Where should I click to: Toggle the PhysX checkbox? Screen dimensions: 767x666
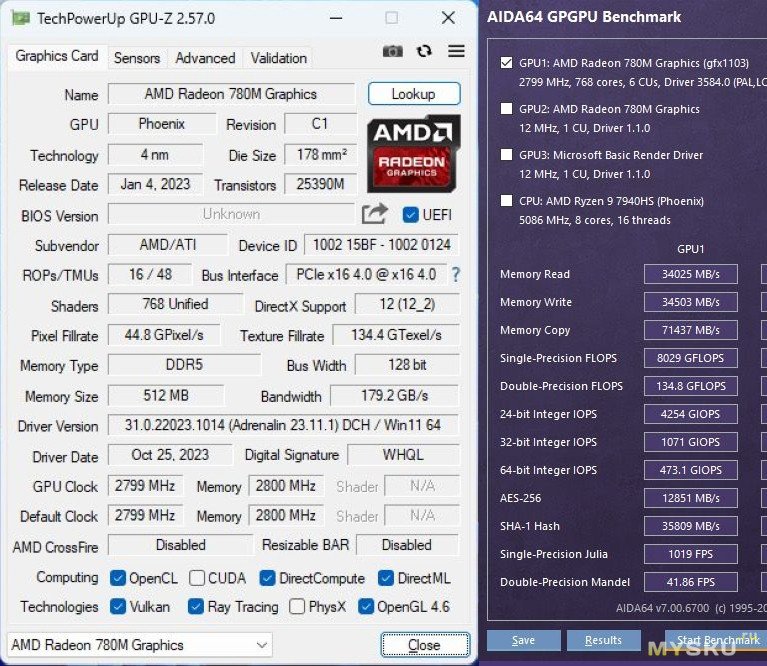click(297, 606)
